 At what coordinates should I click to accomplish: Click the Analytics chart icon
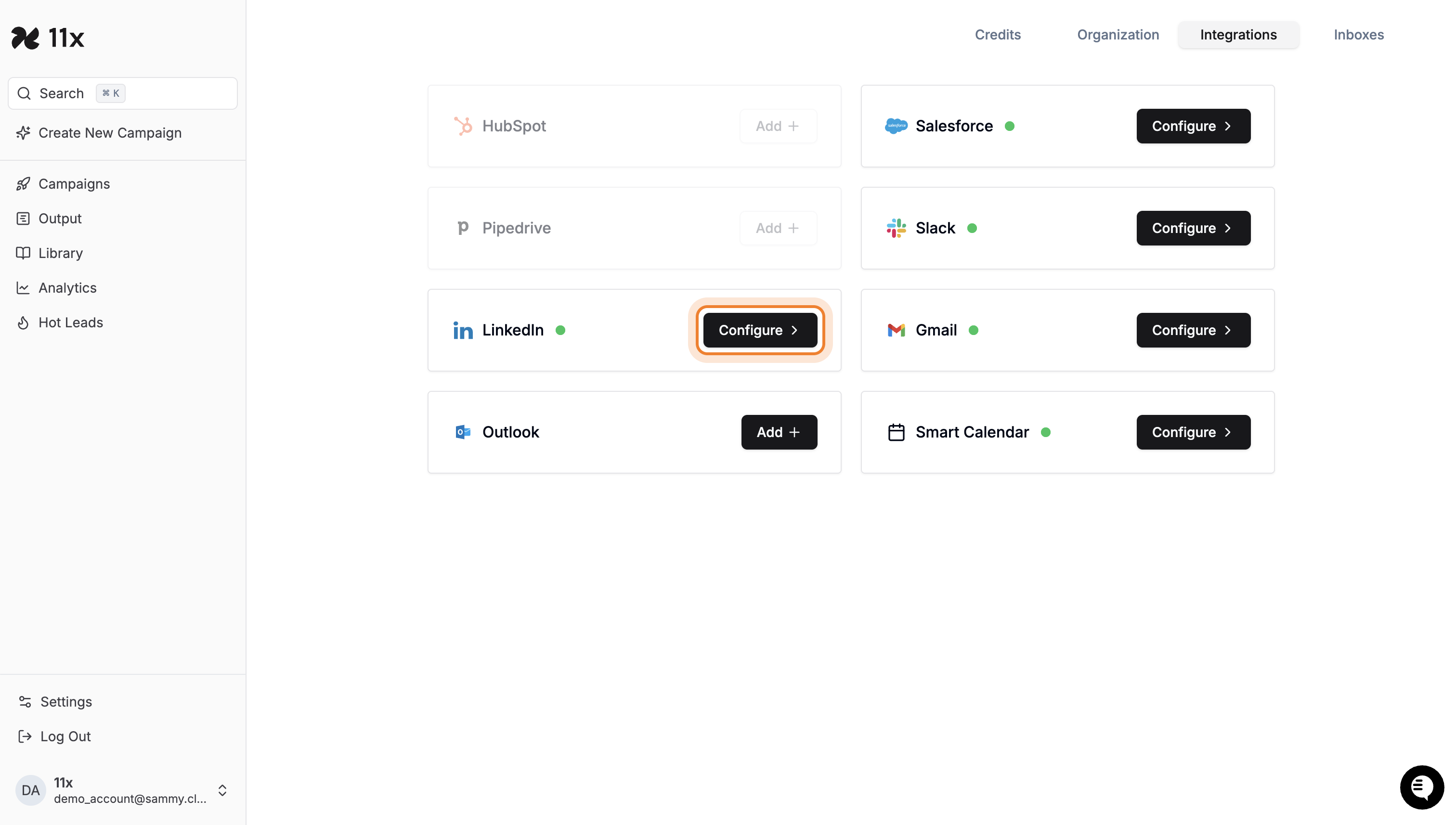23,288
